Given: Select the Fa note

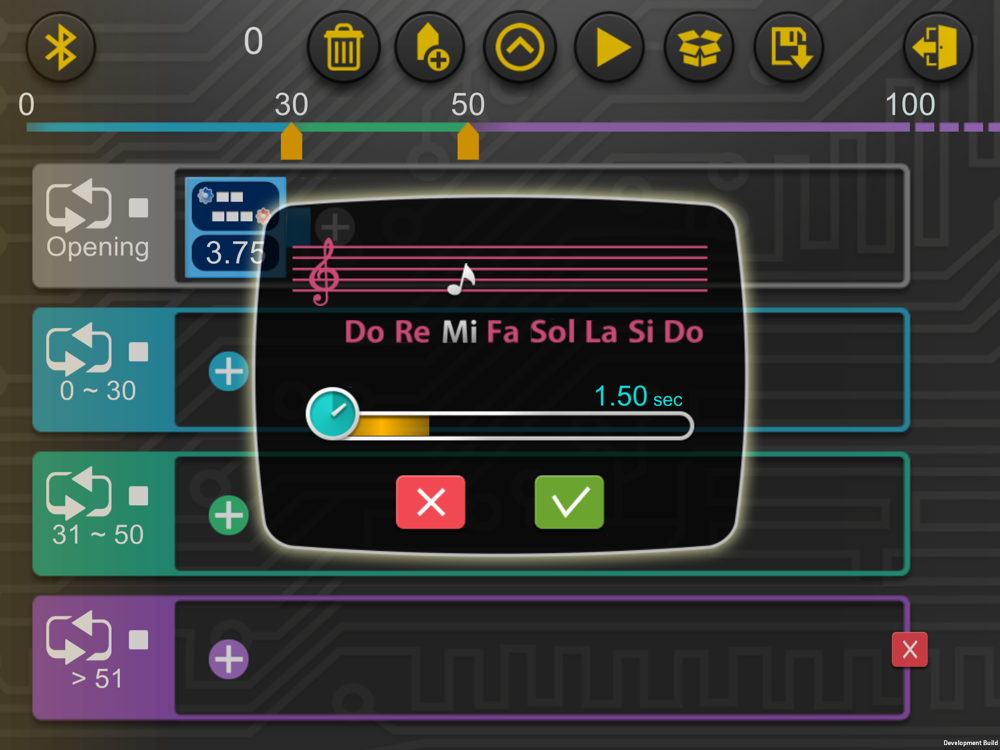Looking at the screenshot, I should [x=503, y=332].
